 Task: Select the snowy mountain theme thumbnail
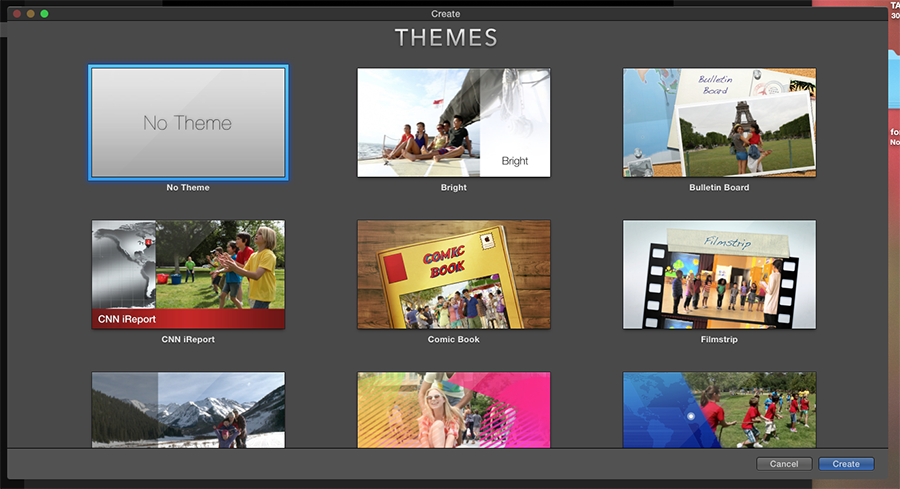188,410
